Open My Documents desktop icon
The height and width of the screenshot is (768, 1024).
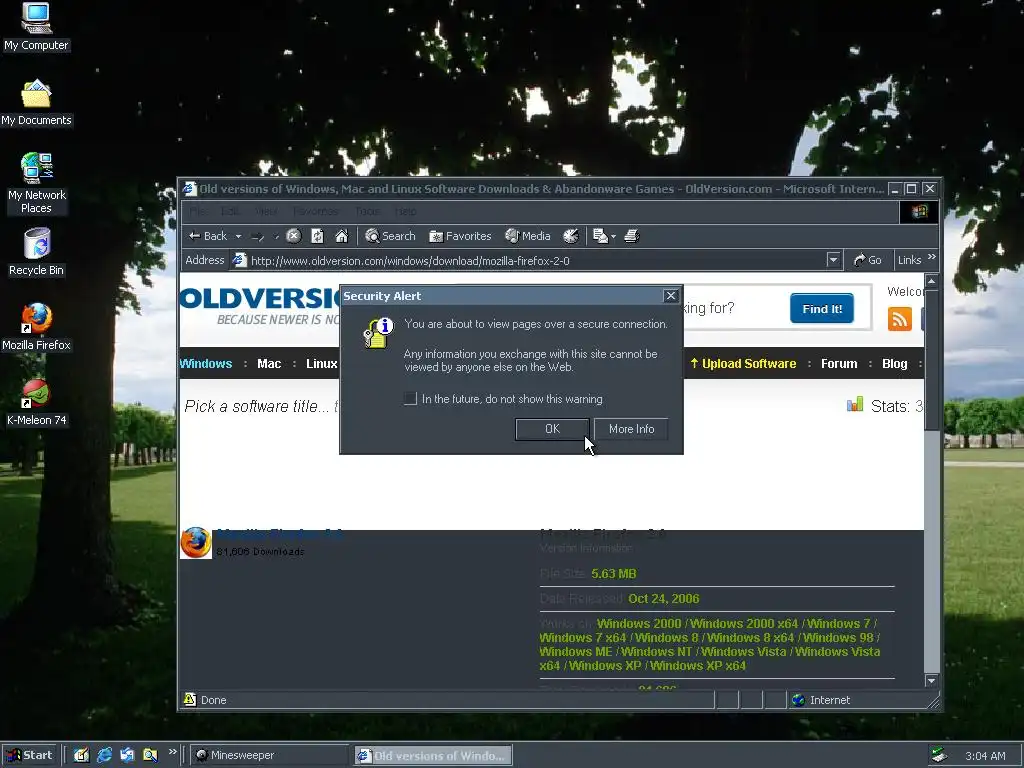point(36,103)
